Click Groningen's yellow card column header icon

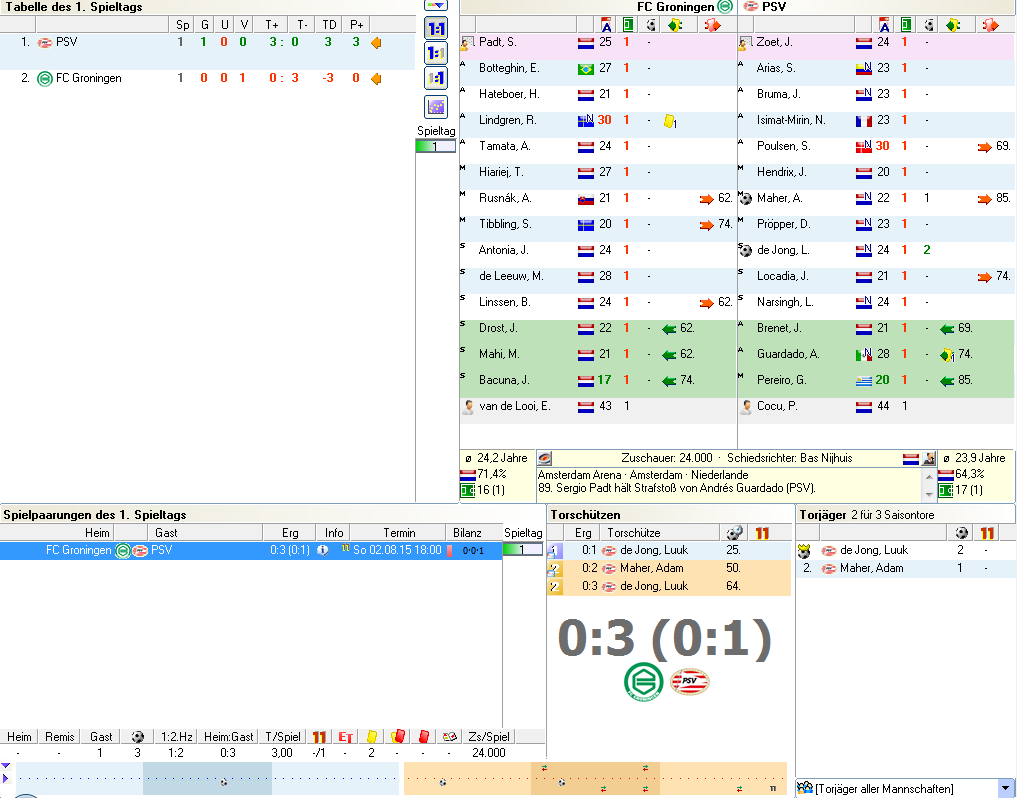tap(678, 25)
